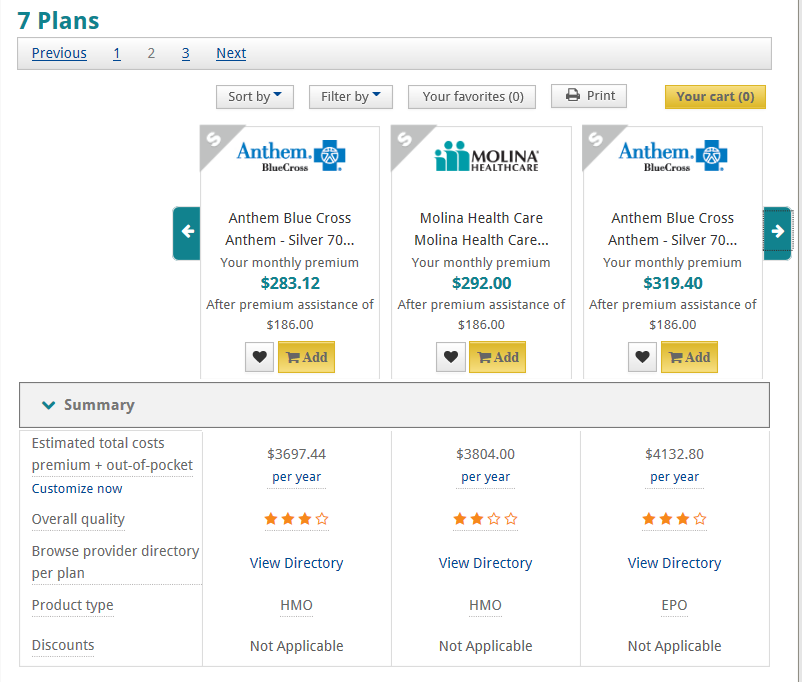Open Your cart (0)
The width and height of the screenshot is (802, 682).
point(715,97)
